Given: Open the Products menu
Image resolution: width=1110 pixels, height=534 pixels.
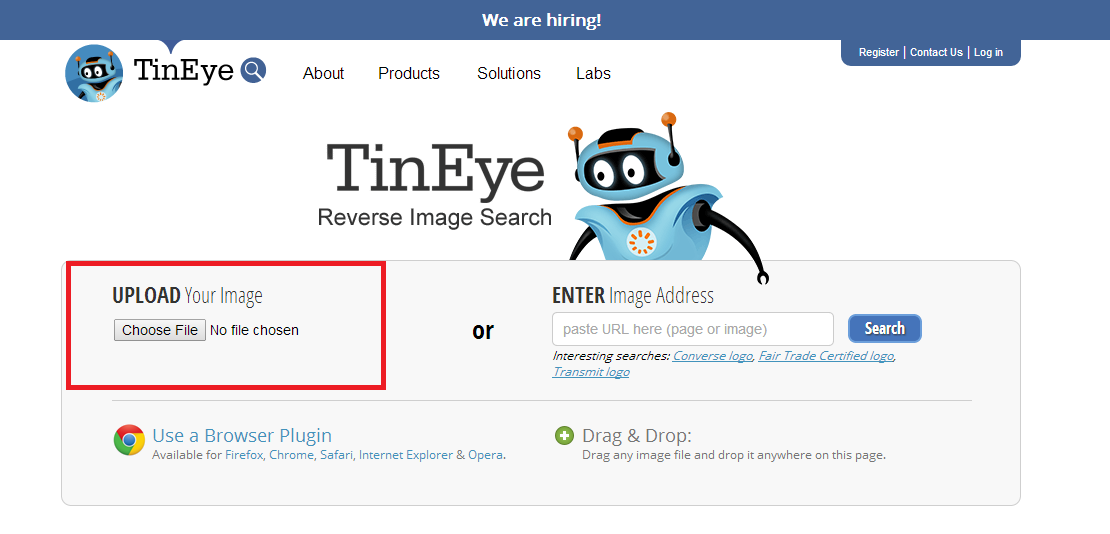Looking at the screenshot, I should tap(409, 74).
